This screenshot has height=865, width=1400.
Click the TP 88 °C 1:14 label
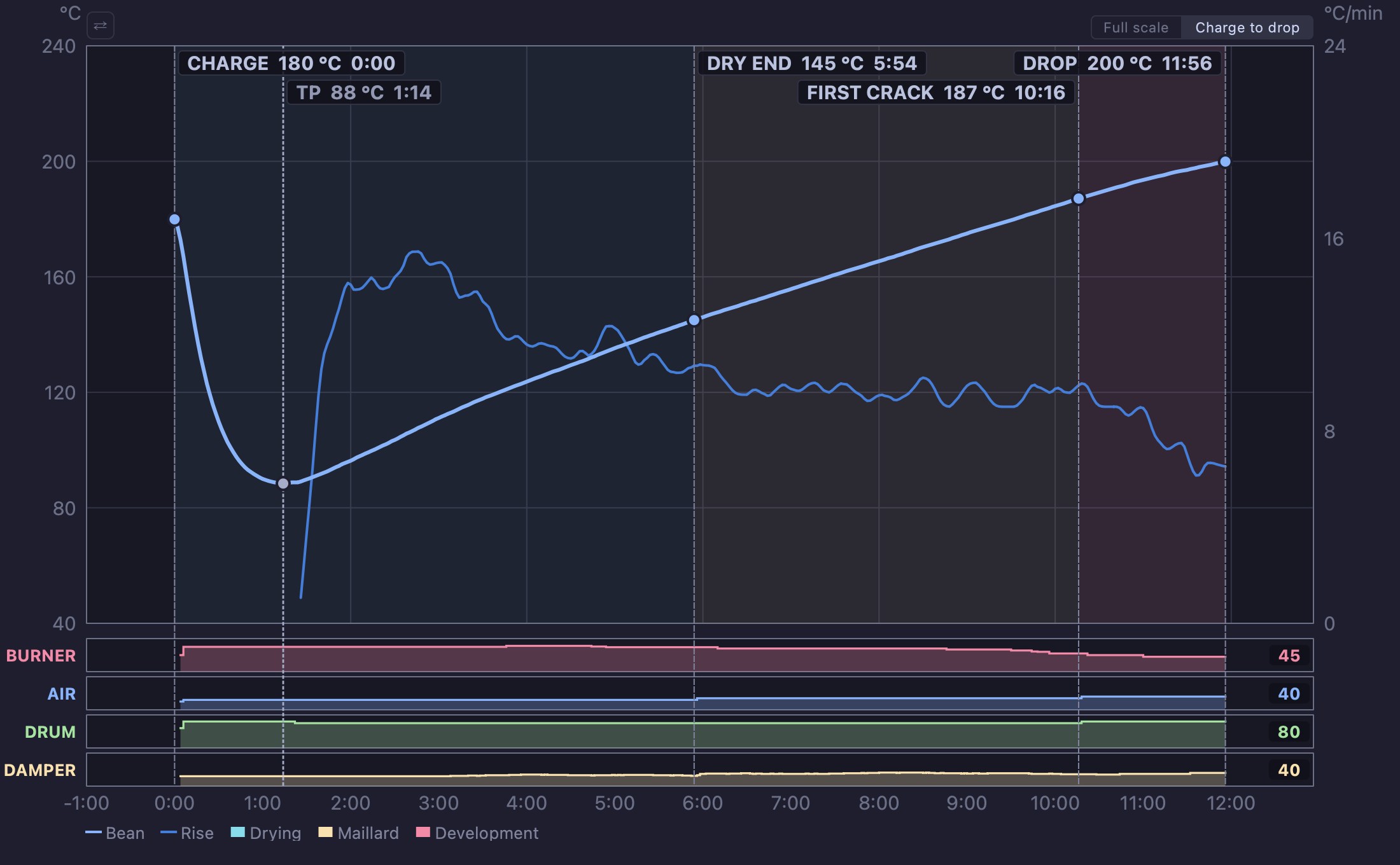click(x=364, y=92)
